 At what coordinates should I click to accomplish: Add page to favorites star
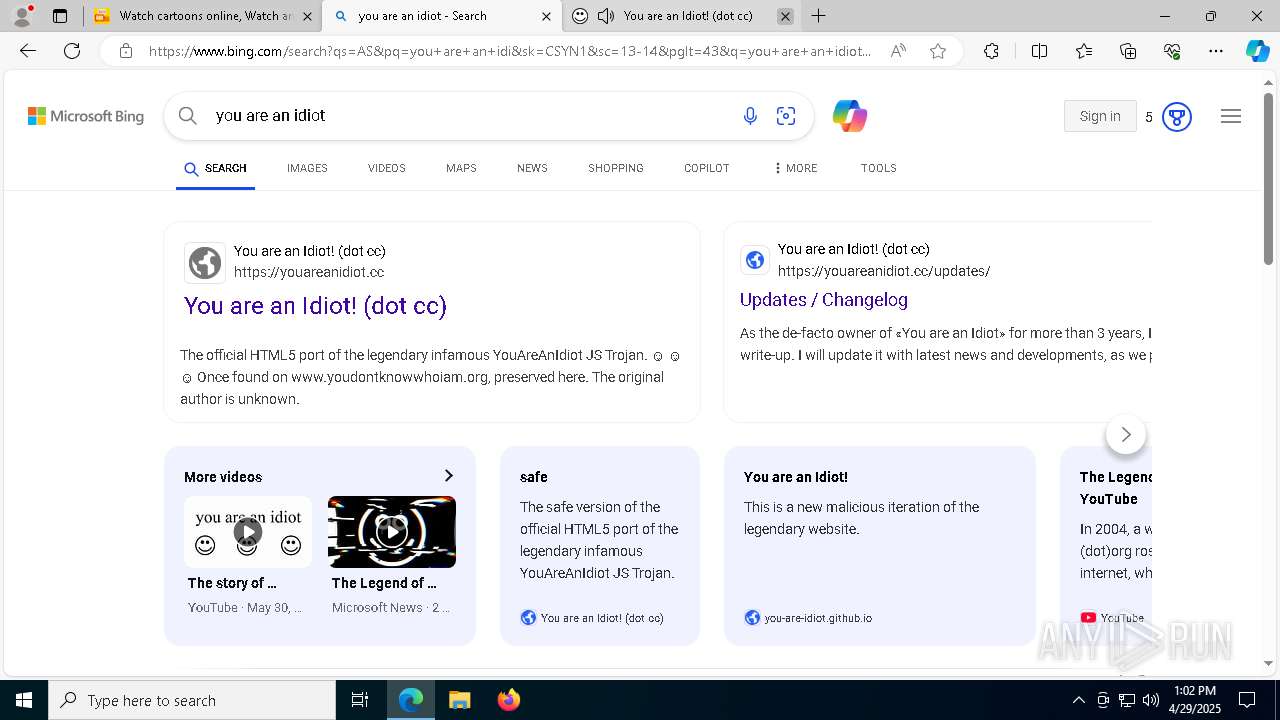(938, 51)
